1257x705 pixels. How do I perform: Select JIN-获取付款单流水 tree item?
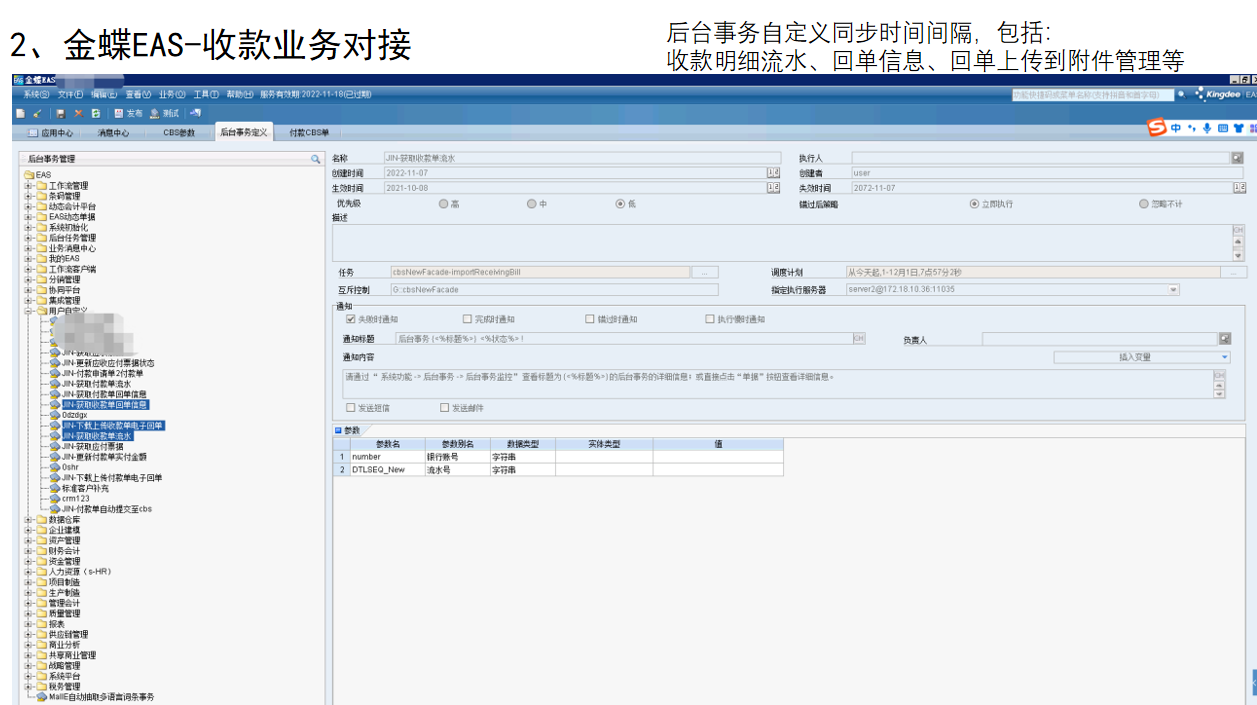96,384
